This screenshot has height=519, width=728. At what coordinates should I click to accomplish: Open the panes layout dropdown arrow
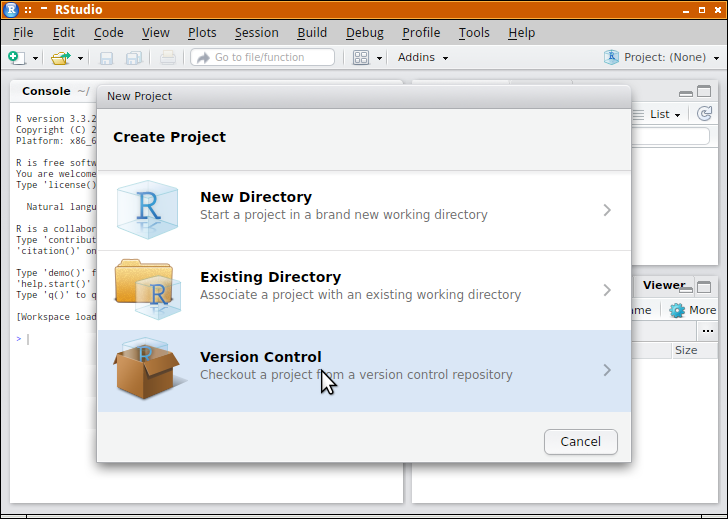pos(379,58)
